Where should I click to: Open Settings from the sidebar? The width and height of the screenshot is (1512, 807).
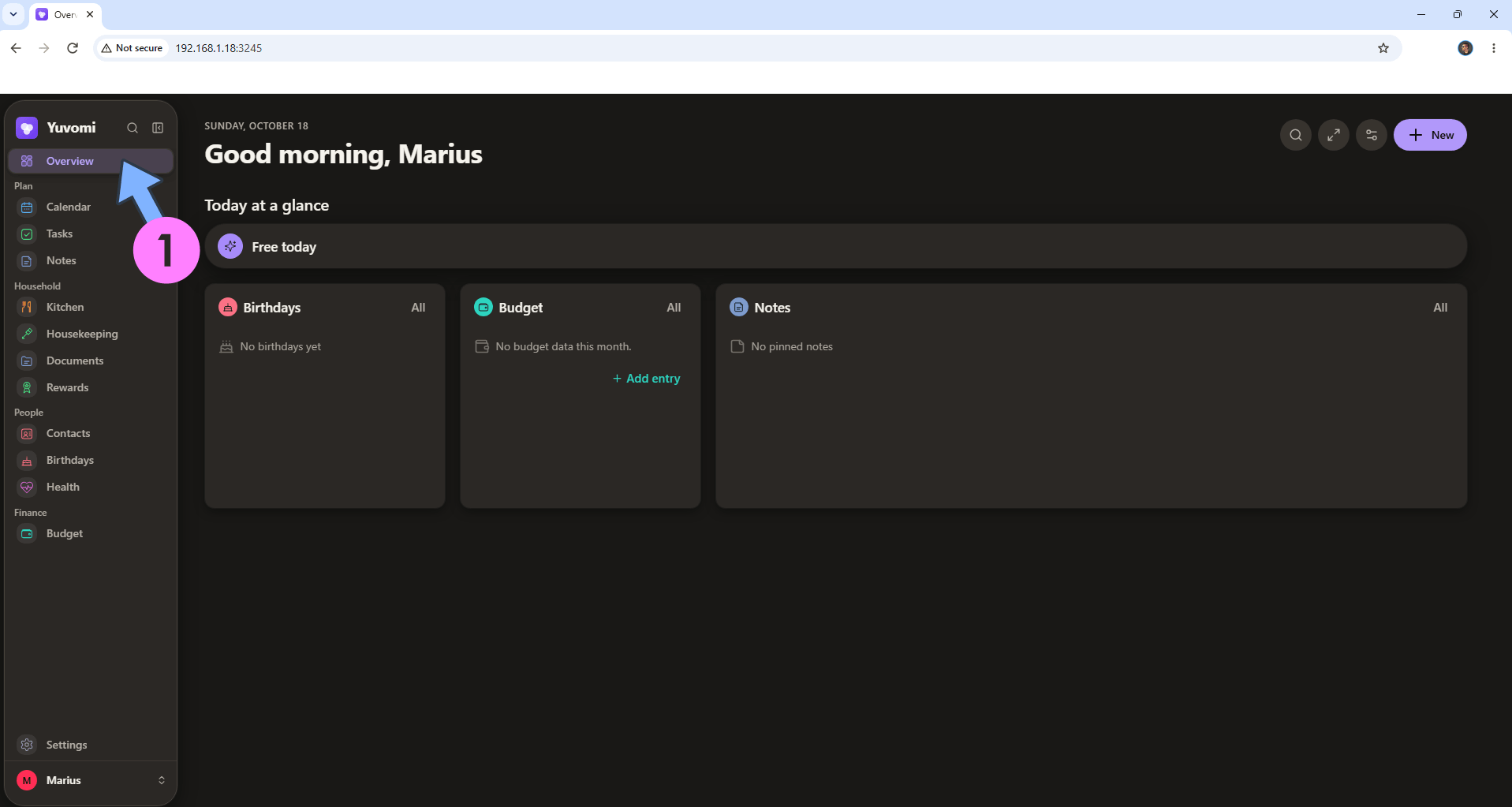click(91, 745)
